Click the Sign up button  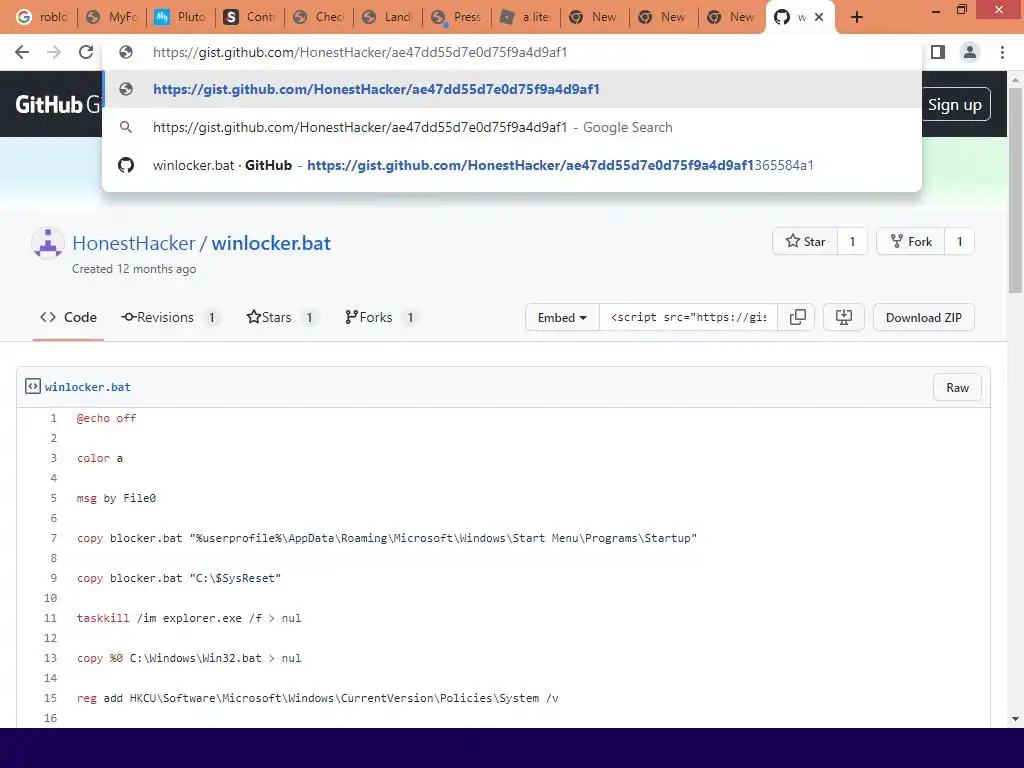click(x=955, y=104)
